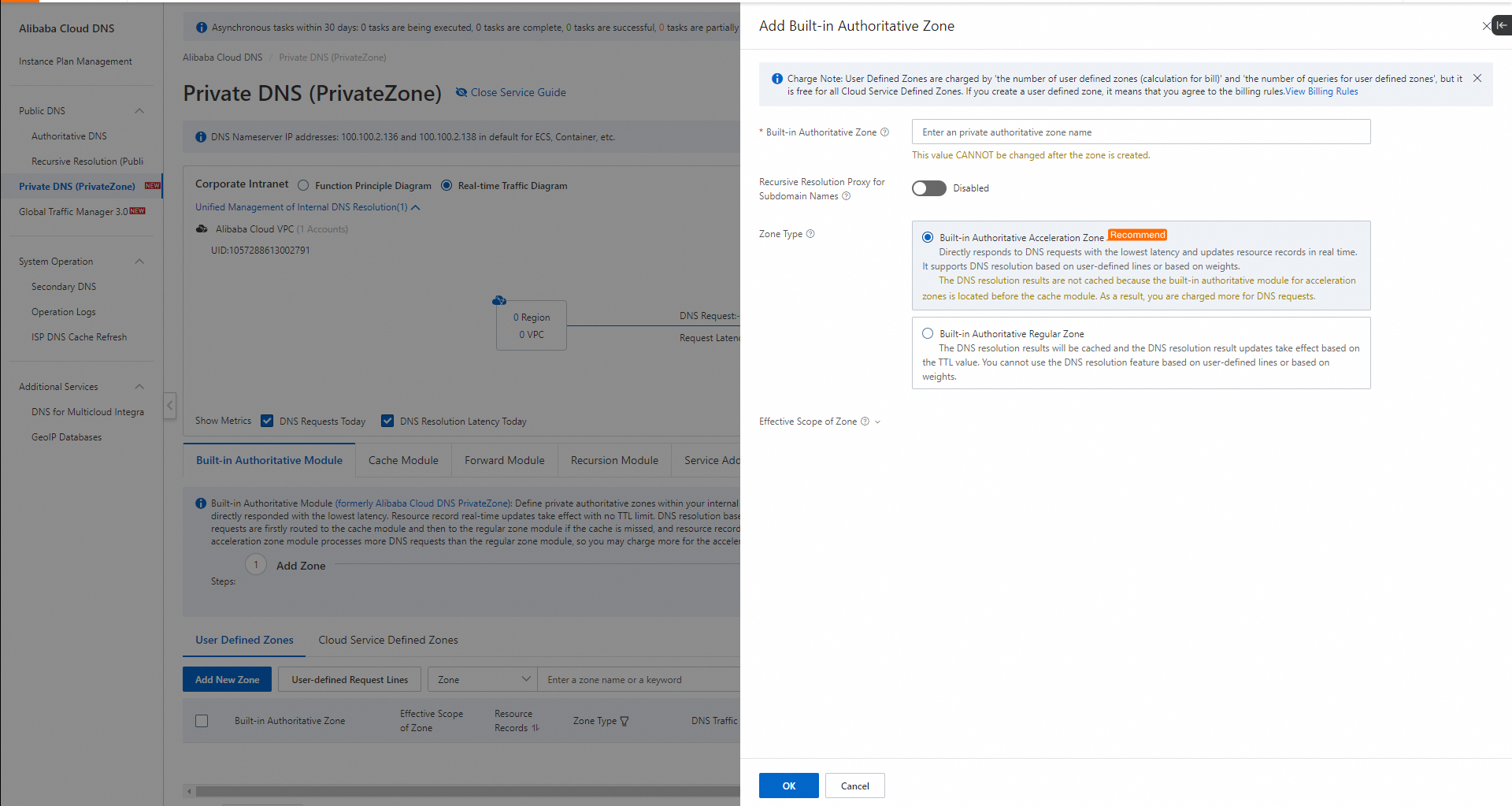Click help icon next to Zone Type
Screen dimensions: 1512x806
pos(810,234)
